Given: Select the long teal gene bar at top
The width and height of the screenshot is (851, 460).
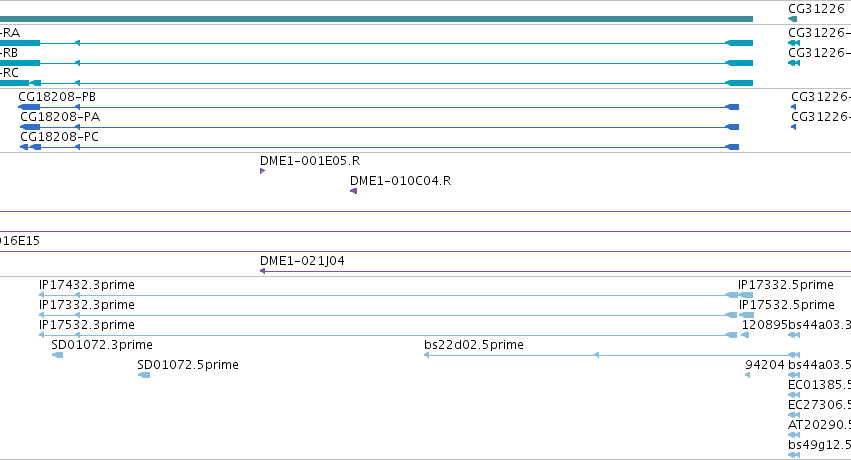Looking at the screenshot, I should [x=376, y=19].
